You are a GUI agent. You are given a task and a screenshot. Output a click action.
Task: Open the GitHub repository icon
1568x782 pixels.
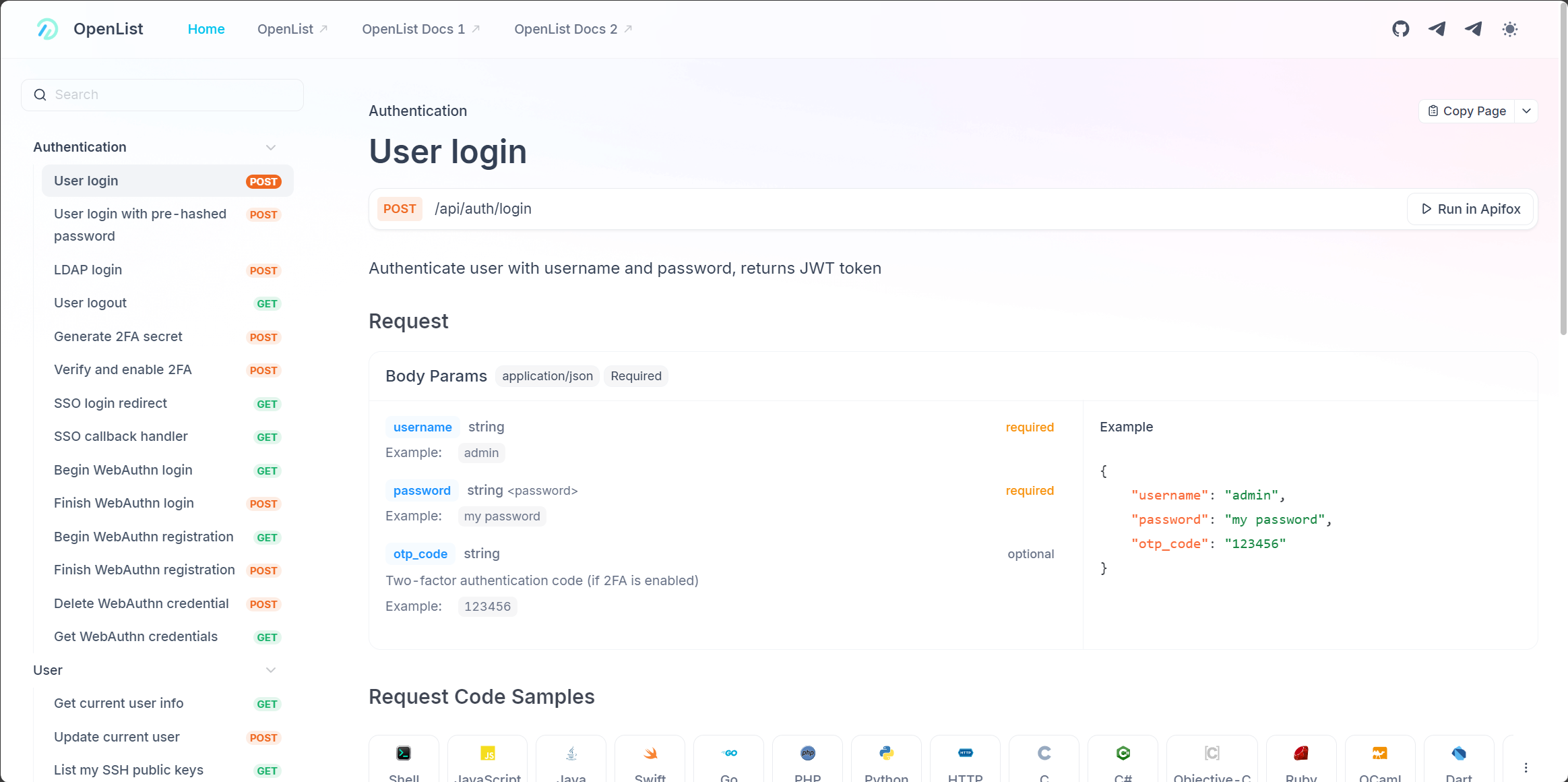click(1400, 29)
